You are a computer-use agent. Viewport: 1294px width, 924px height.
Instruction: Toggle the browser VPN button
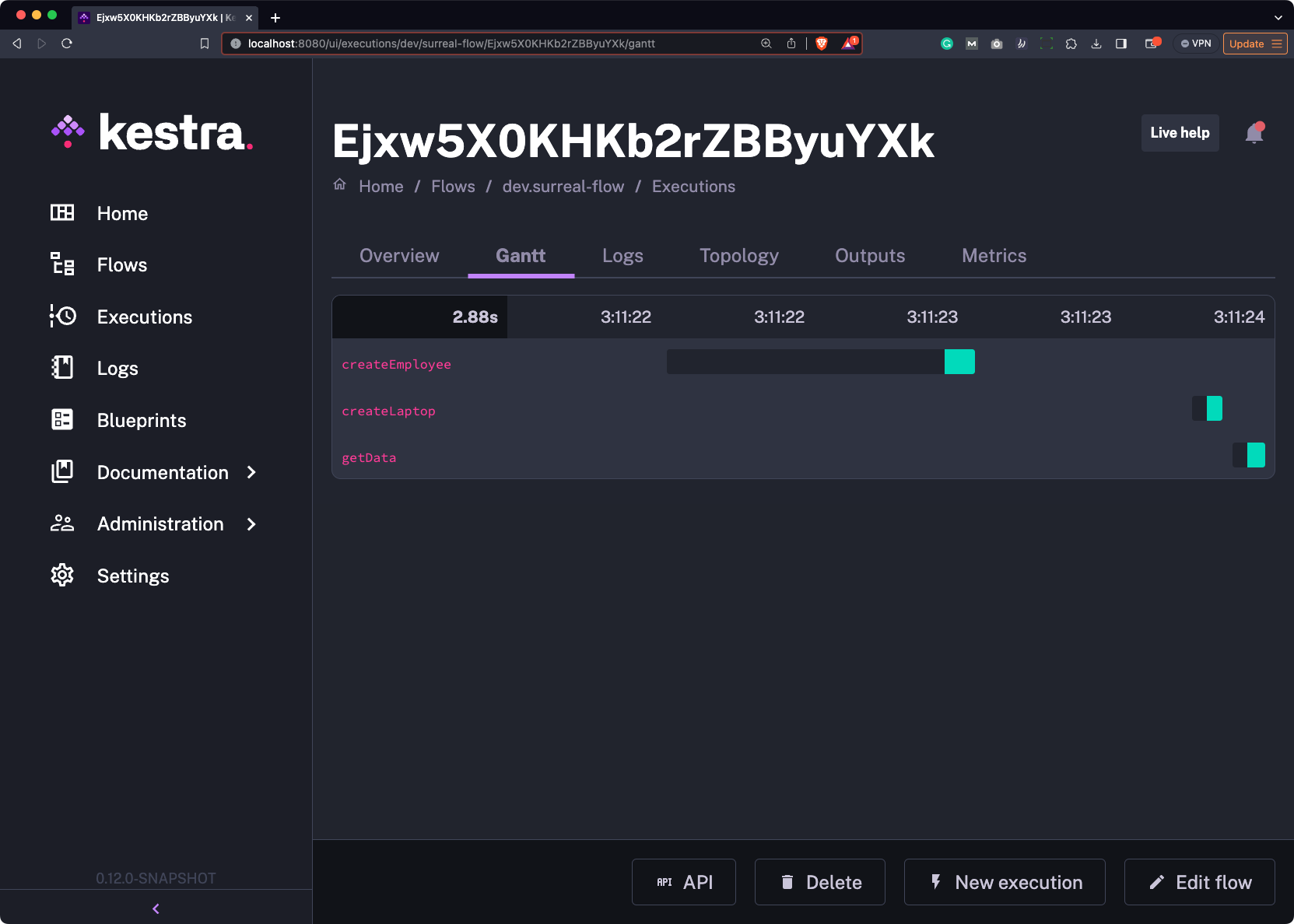pos(1196,44)
